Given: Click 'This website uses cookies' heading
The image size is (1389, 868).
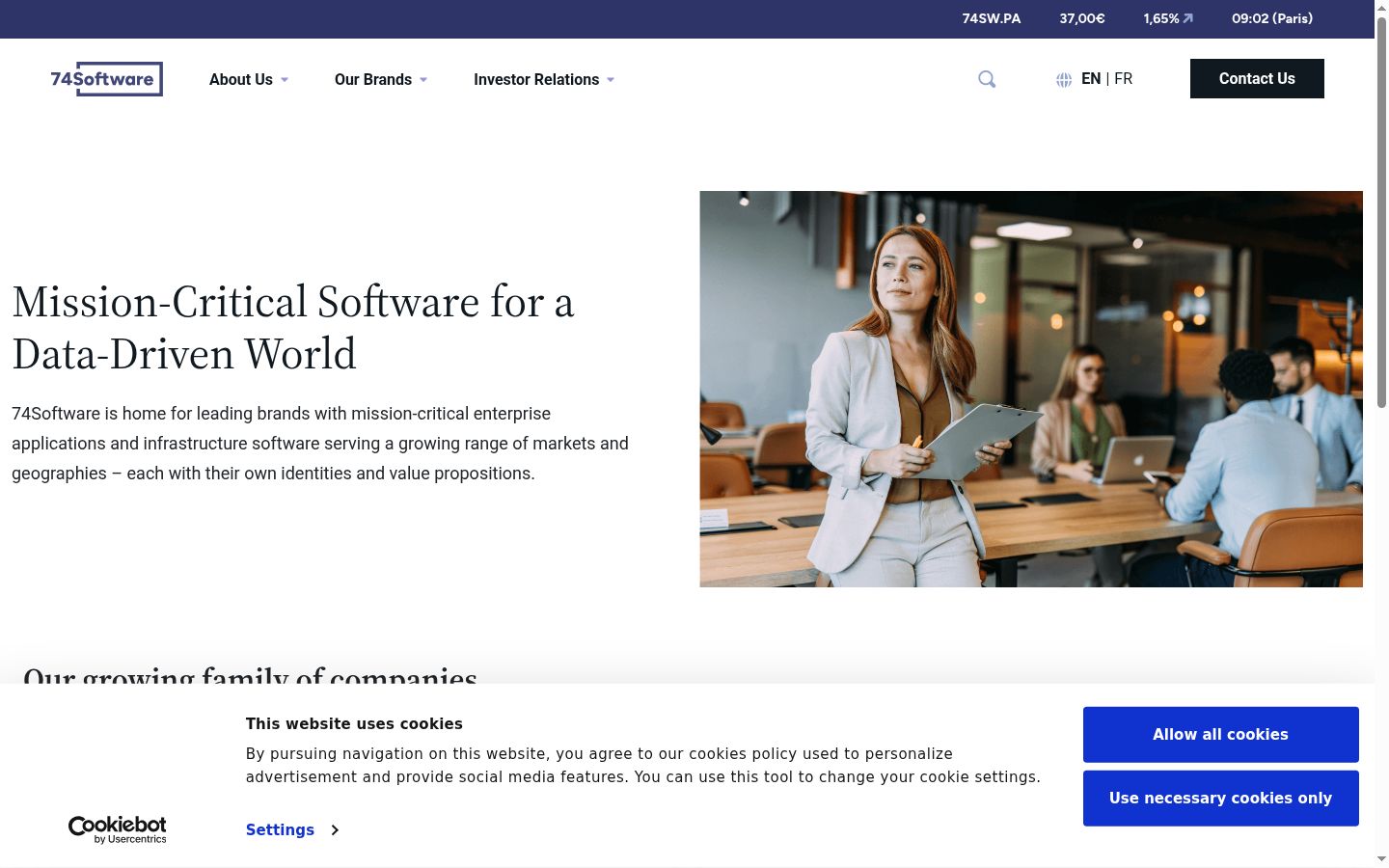Looking at the screenshot, I should 354,724.
